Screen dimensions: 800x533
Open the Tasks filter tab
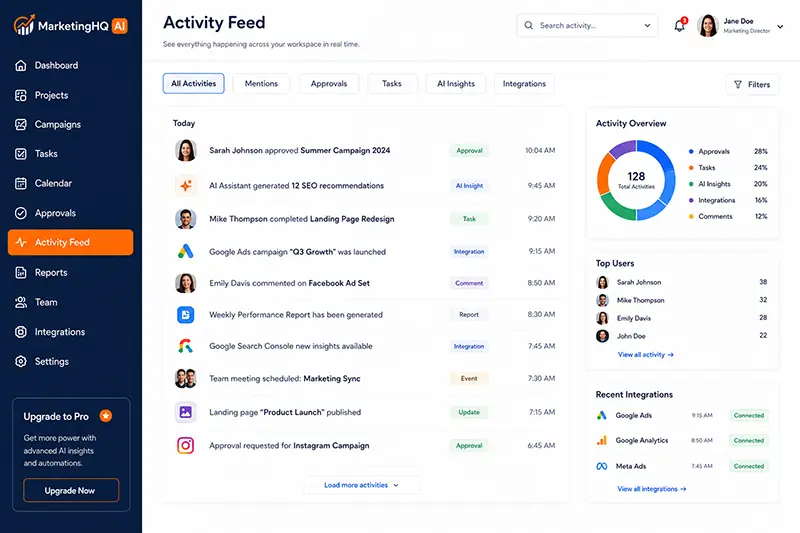pyautogui.click(x=392, y=84)
